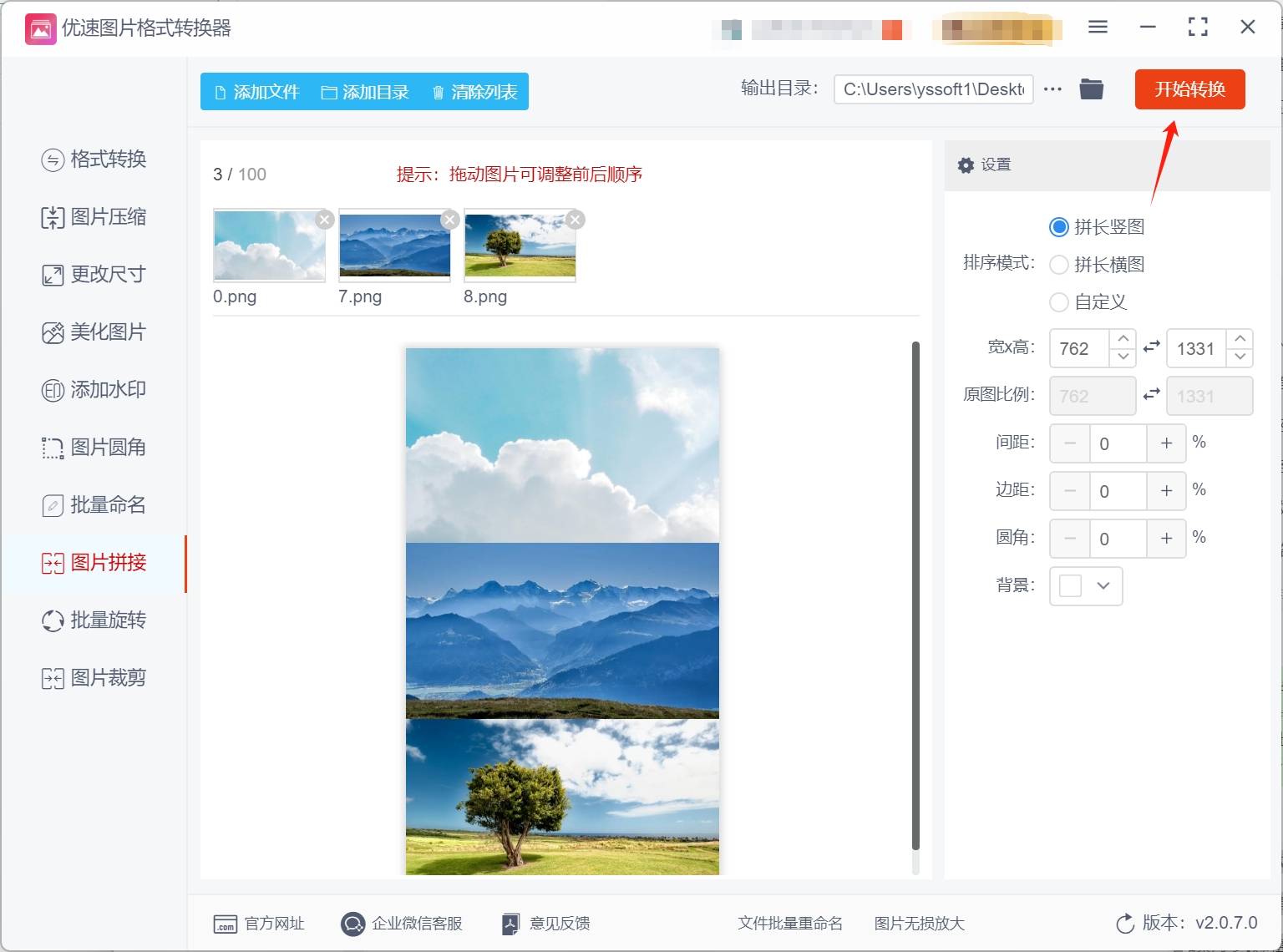Screen dimensions: 1283x952
Task: Increase height with up arrow
Action: click(x=1240, y=338)
